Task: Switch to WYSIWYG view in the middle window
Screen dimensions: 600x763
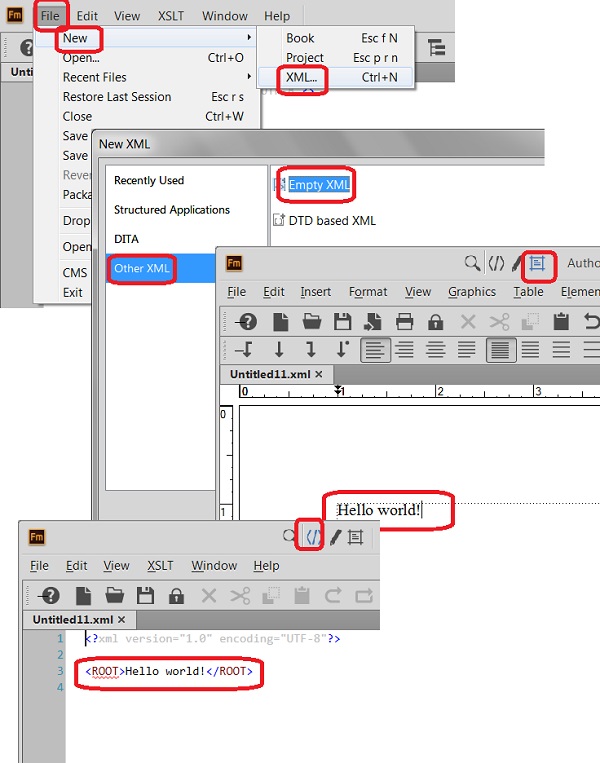Action: [x=537, y=264]
